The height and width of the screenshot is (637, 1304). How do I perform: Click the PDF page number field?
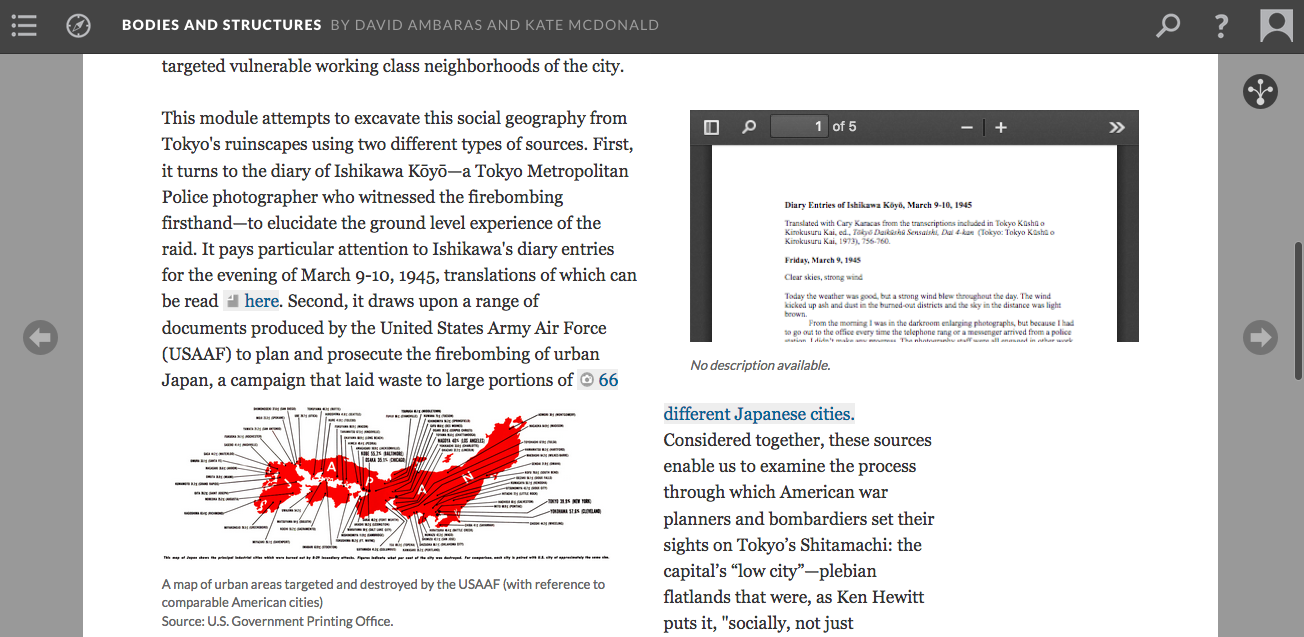click(x=799, y=127)
